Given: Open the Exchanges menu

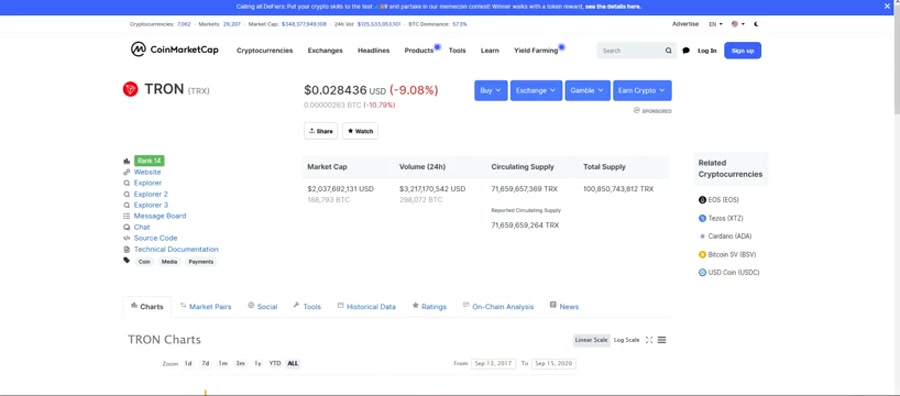Looking at the screenshot, I should [325, 51].
